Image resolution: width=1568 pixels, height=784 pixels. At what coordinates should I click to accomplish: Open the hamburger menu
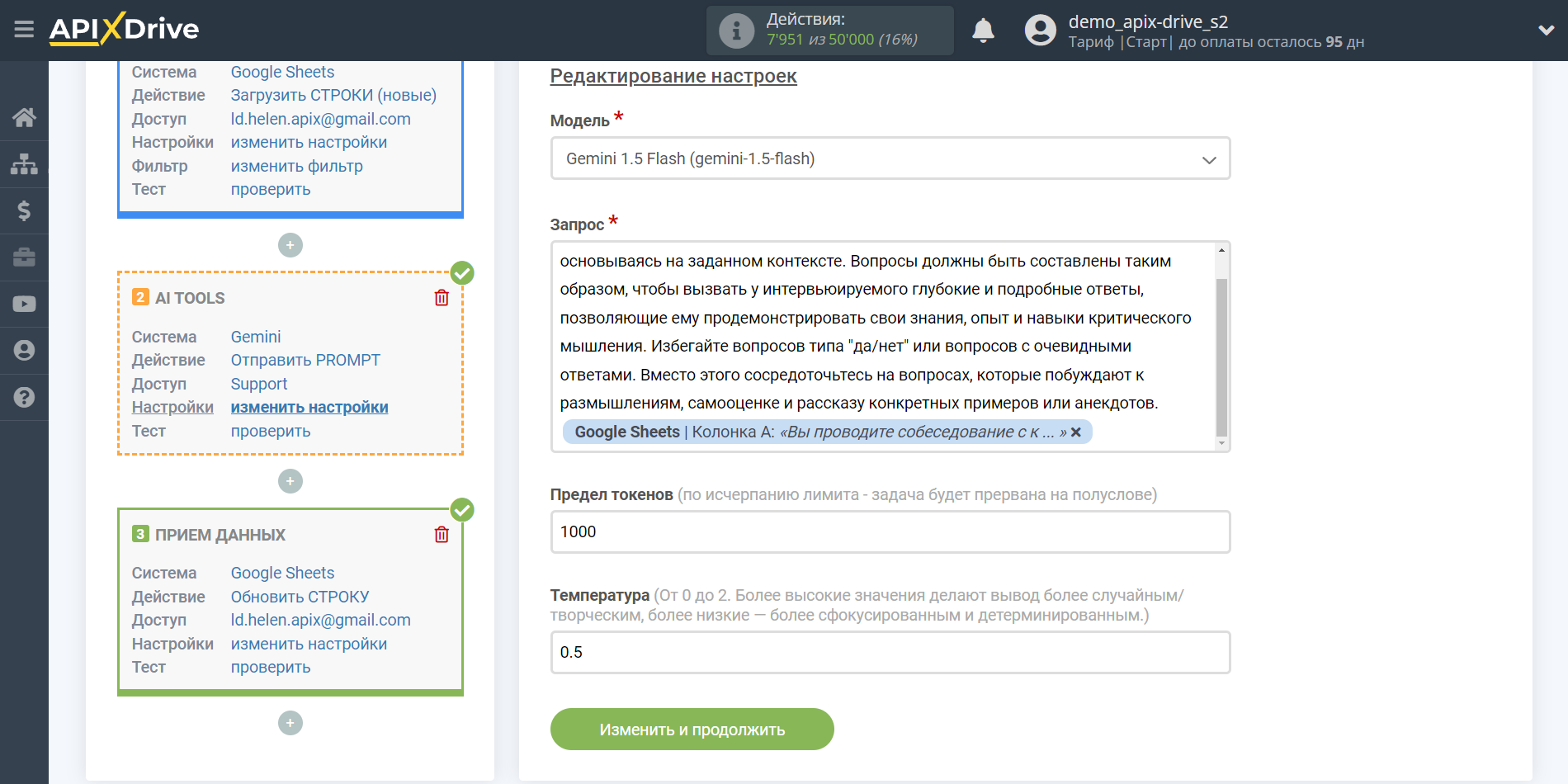tap(24, 30)
